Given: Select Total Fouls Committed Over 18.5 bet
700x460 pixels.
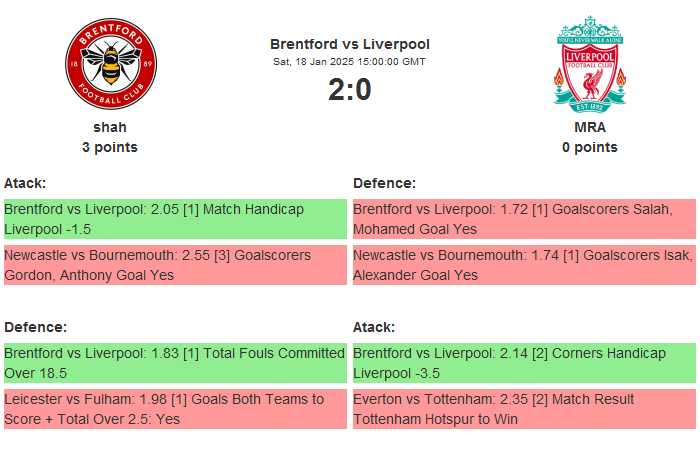Looking at the screenshot, I should click(x=174, y=363).
